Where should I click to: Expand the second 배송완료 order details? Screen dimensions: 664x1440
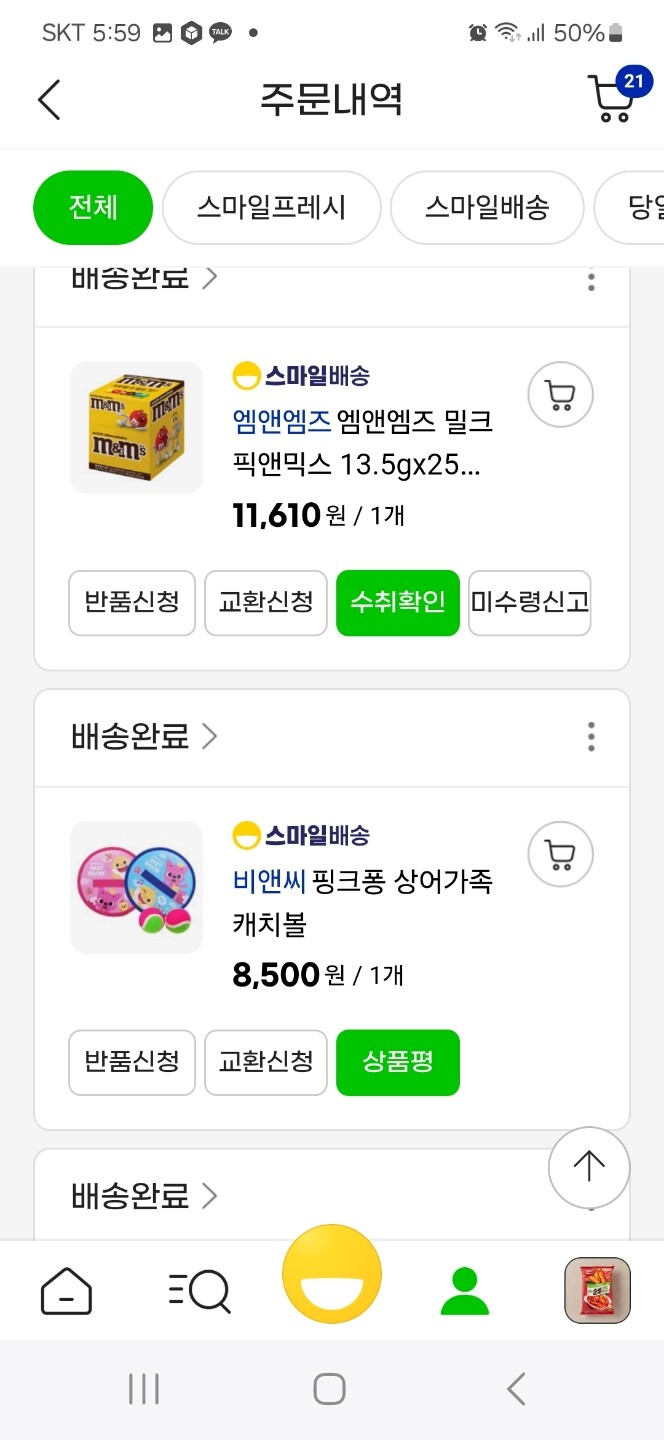tap(143, 736)
